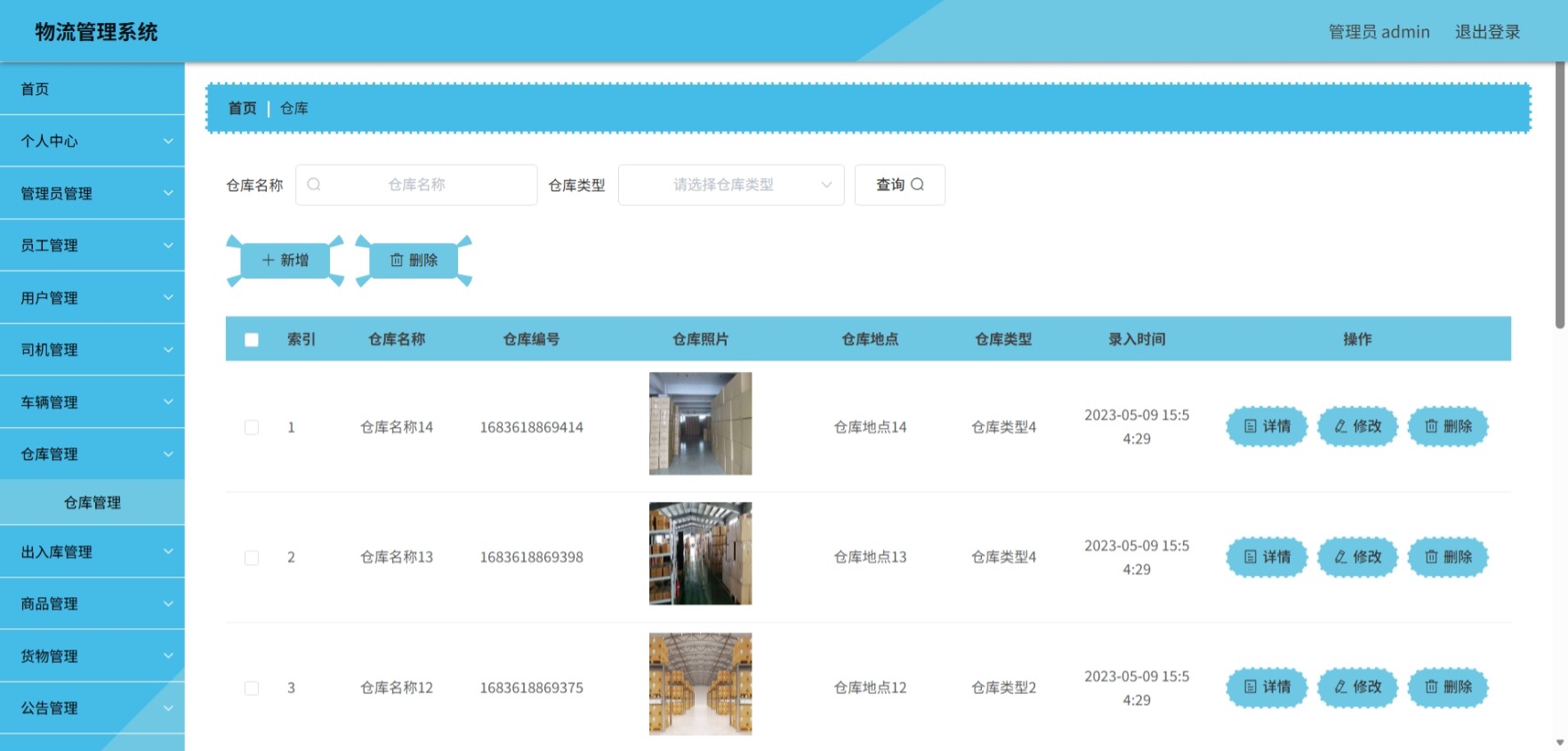
Task: Open warehouse photo thumbnail for 仓库名称13
Action: [701, 553]
